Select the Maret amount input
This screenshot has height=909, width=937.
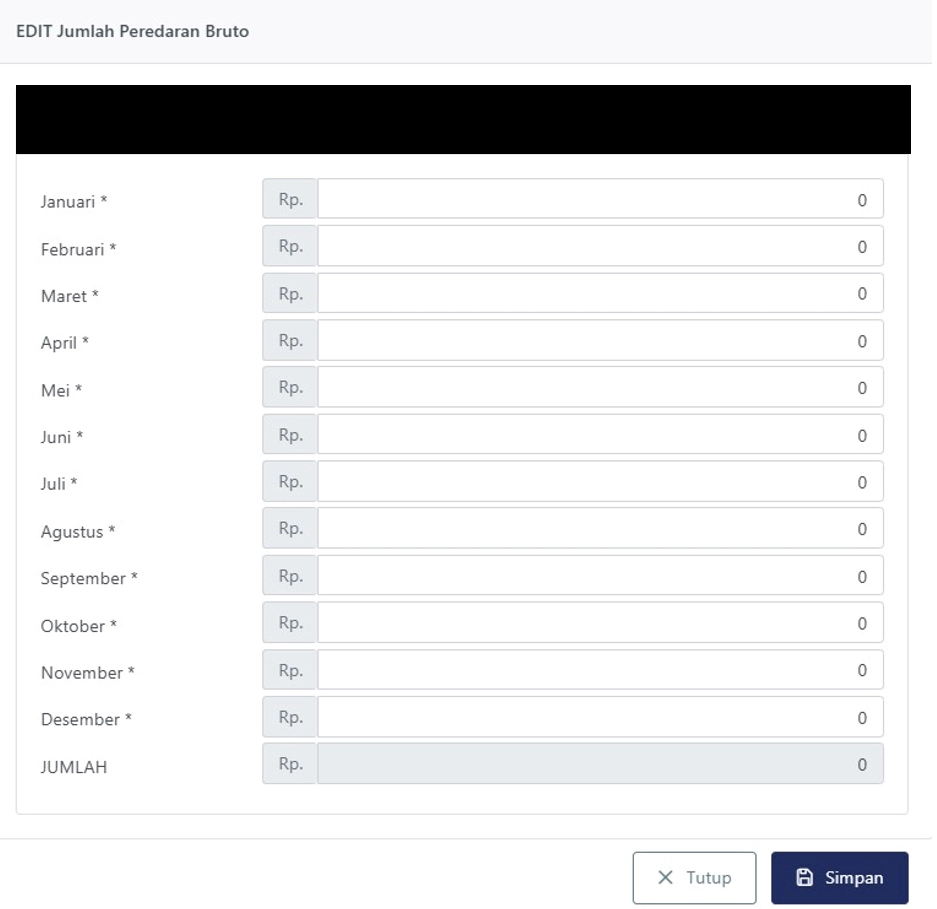(x=600, y=294)
